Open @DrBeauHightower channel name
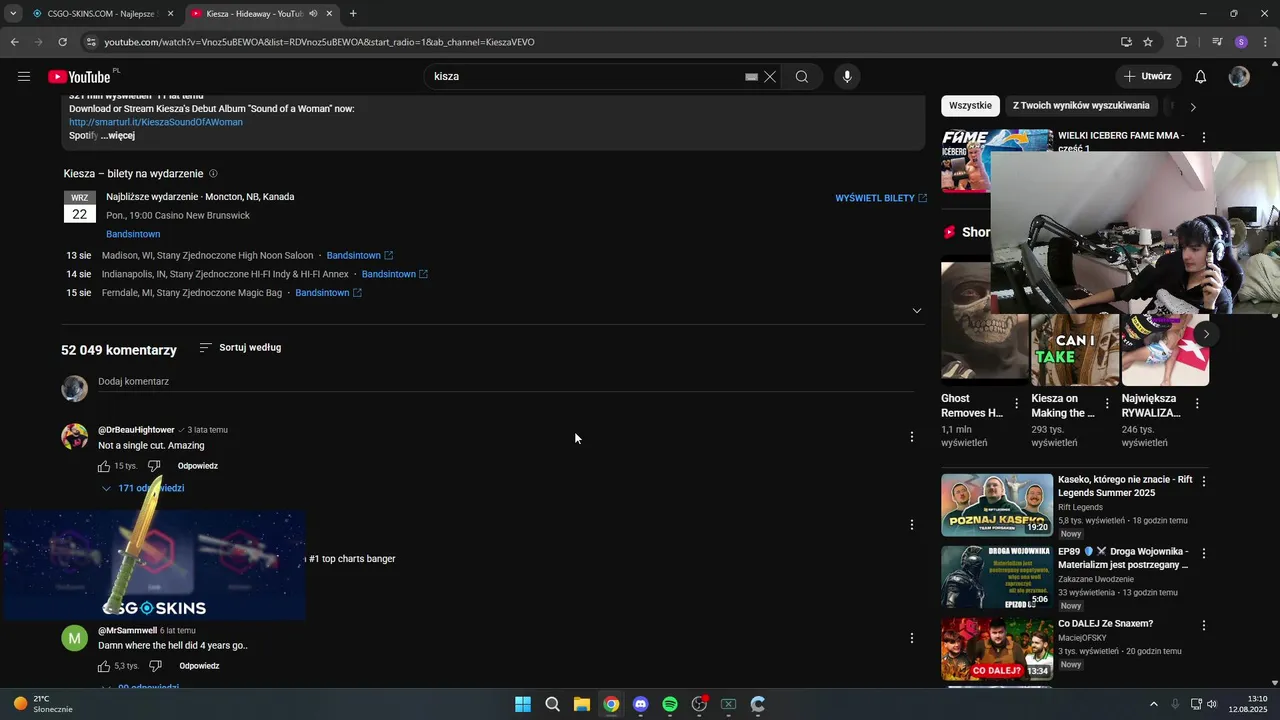1280x720 pixels. (x=136, y=430)
